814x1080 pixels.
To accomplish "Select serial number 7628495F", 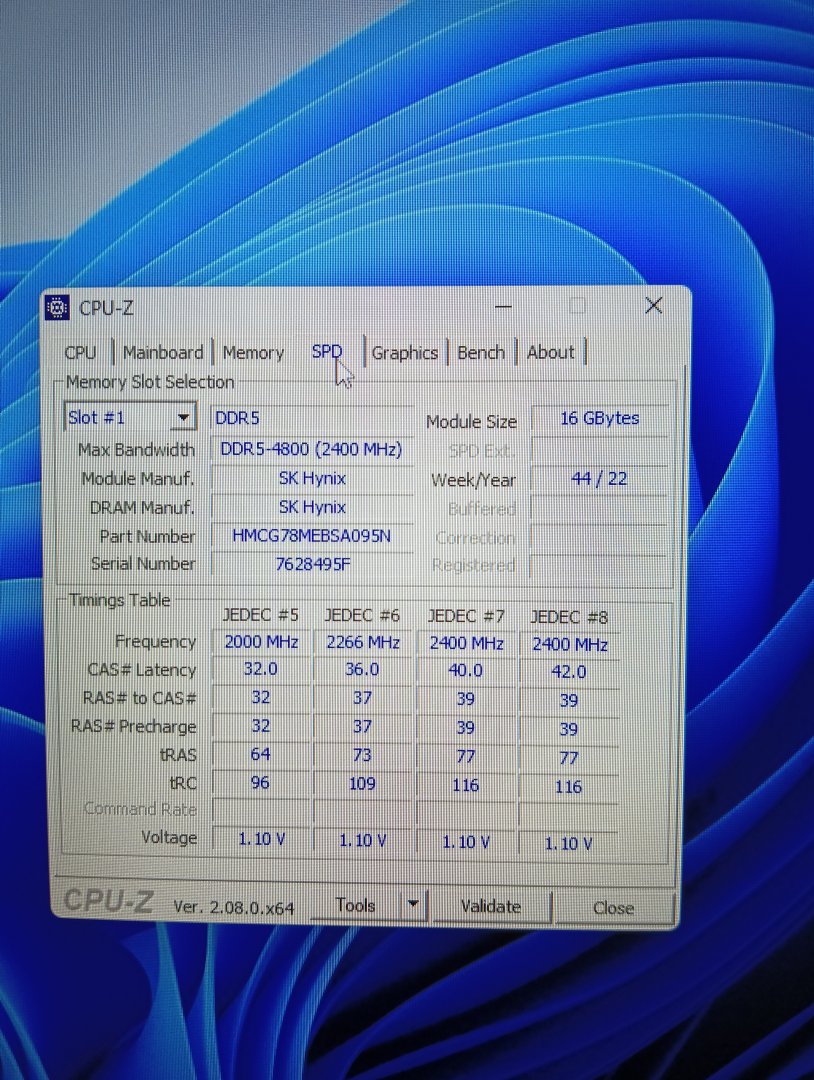I will pyautogui.click(x=311, y=564).
